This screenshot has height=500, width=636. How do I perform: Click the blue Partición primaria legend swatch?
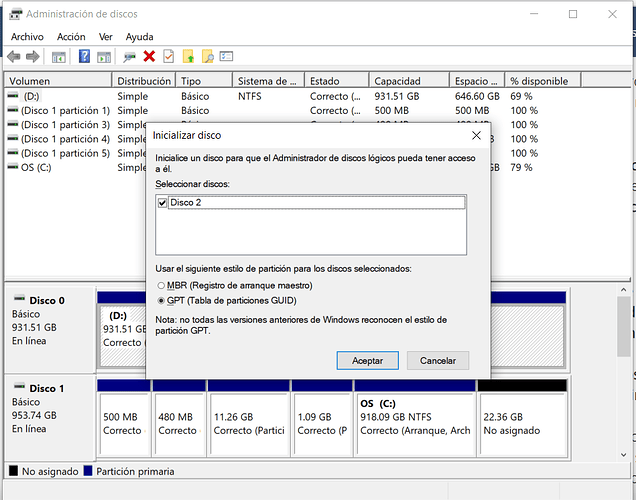[x=88, y=470]
